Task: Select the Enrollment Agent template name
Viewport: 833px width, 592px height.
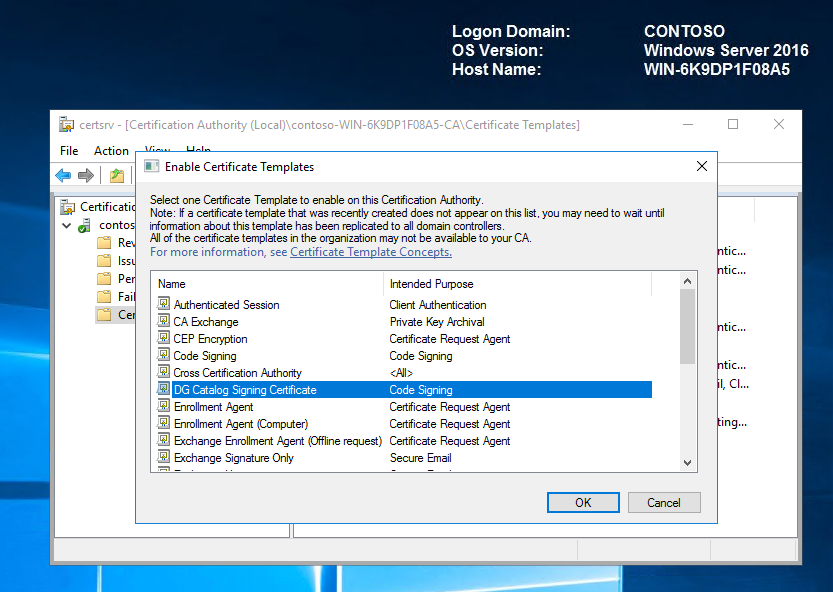Action: coord(214,407)
